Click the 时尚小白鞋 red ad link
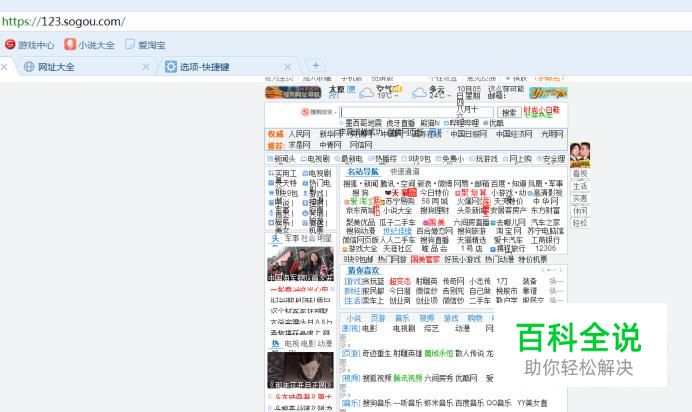This screenshot has height=412, width=692. (x=542, y=110)
